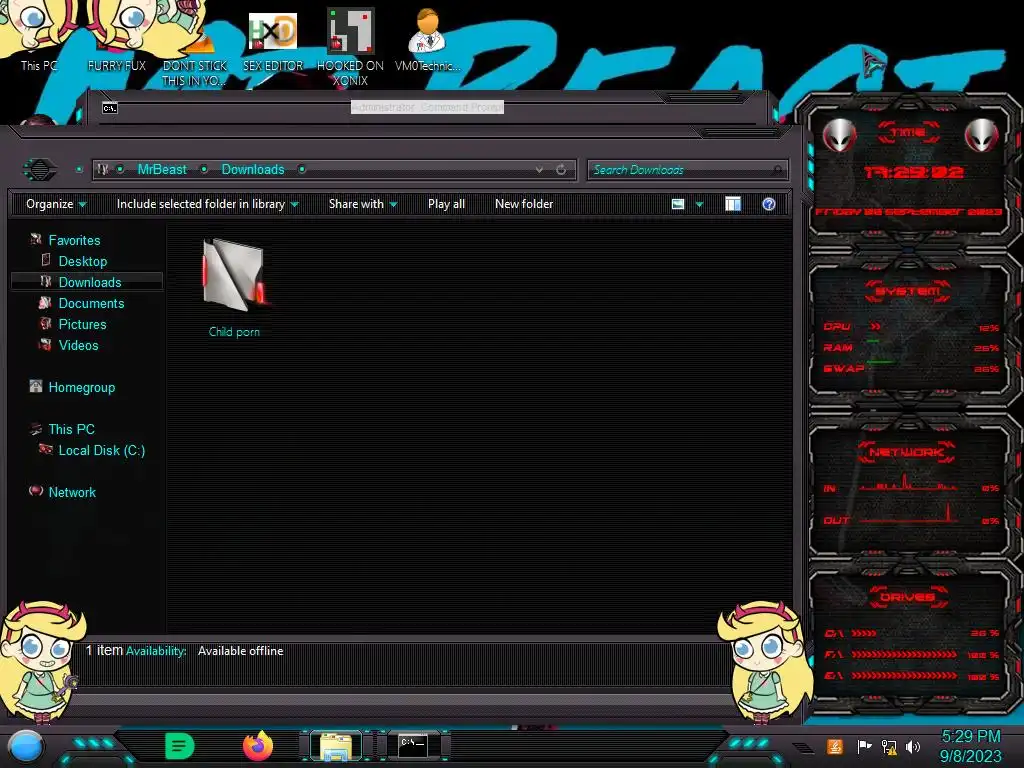
Task: Show the preview pane using the pane icon
Action: click(733, 204)
